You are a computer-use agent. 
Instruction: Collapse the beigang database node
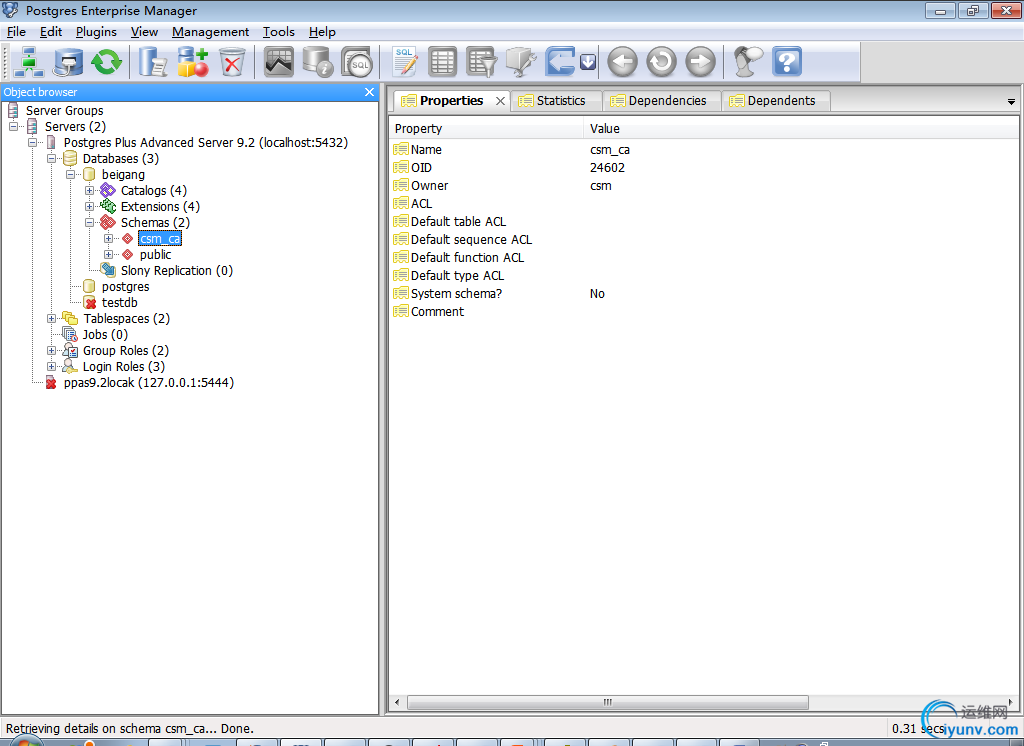click(70, 174)
